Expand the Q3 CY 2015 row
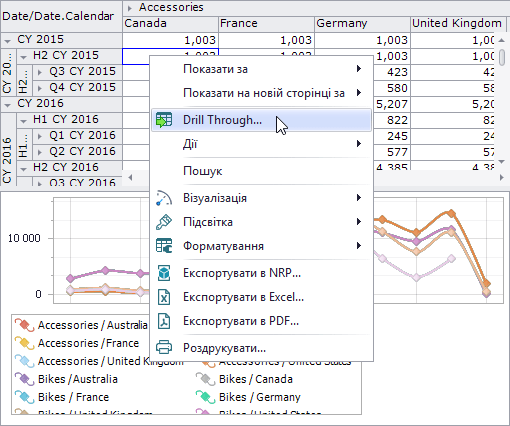The height and width of the screenshot is (426, 510). (40, 72)
